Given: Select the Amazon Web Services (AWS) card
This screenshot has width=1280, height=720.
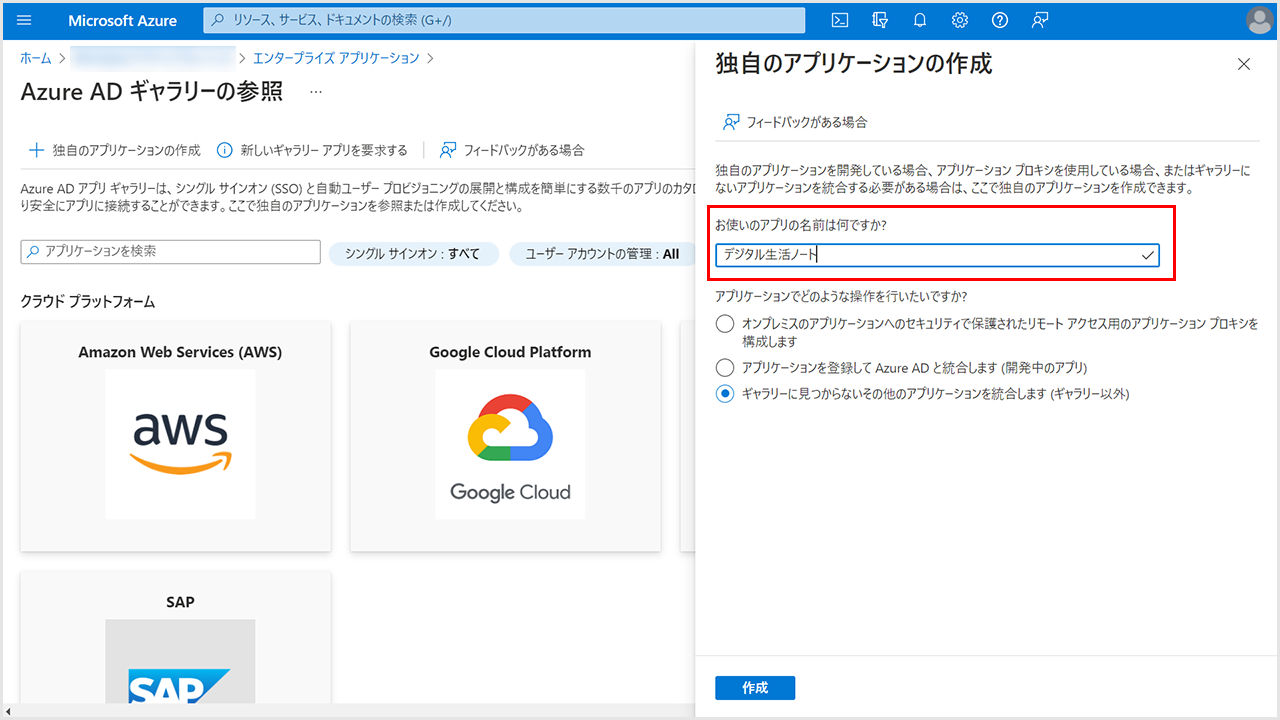Looking at the screenshot, I should pos(176,436).
